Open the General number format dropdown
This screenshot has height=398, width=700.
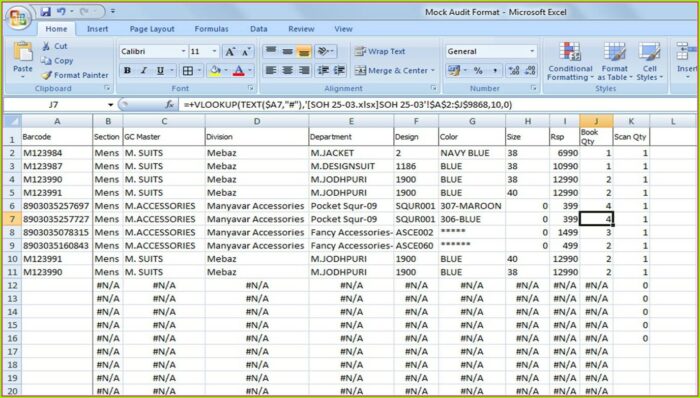pyautogui.click(x=532, y=52)
